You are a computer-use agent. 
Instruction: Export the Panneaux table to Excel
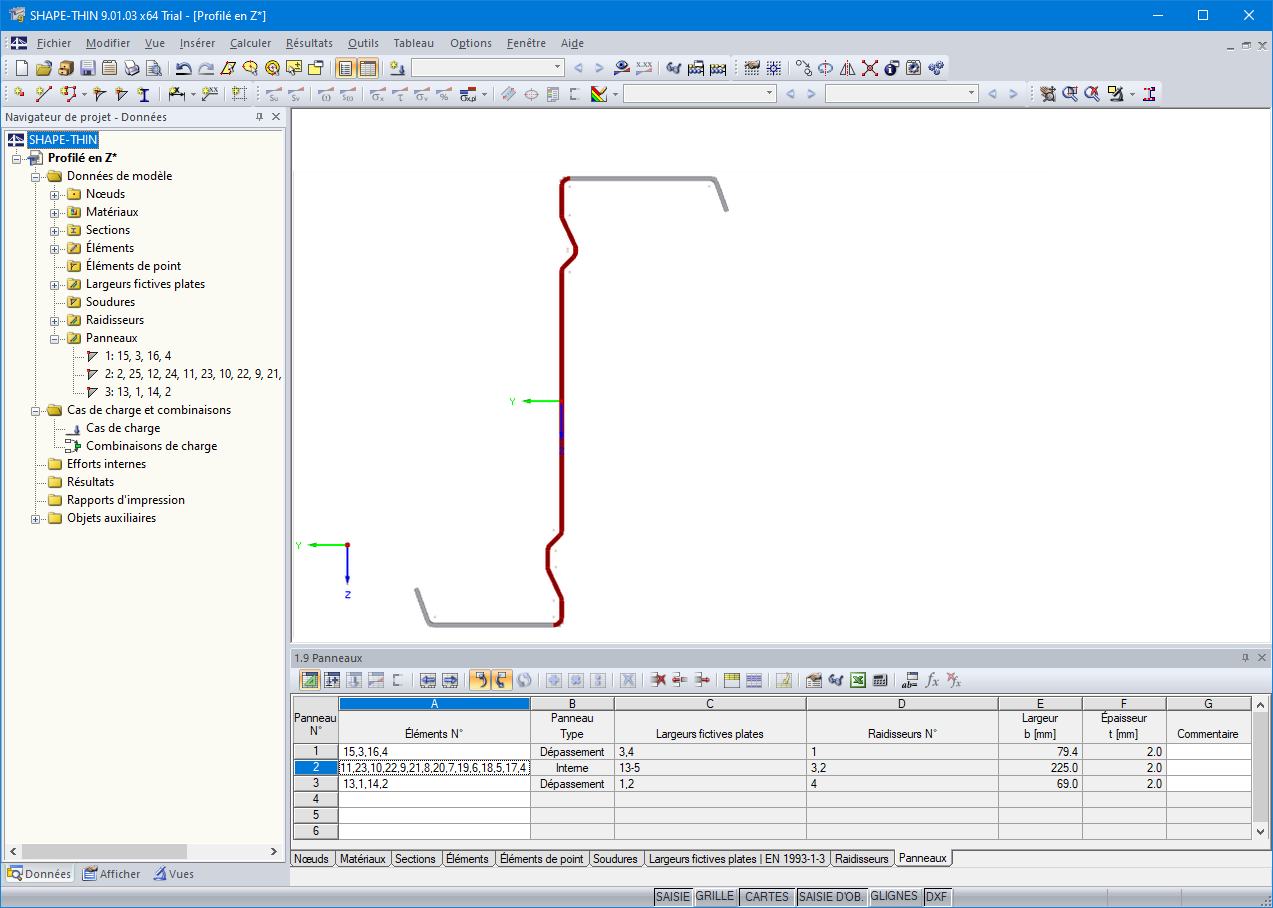click(x=857, y=680)
